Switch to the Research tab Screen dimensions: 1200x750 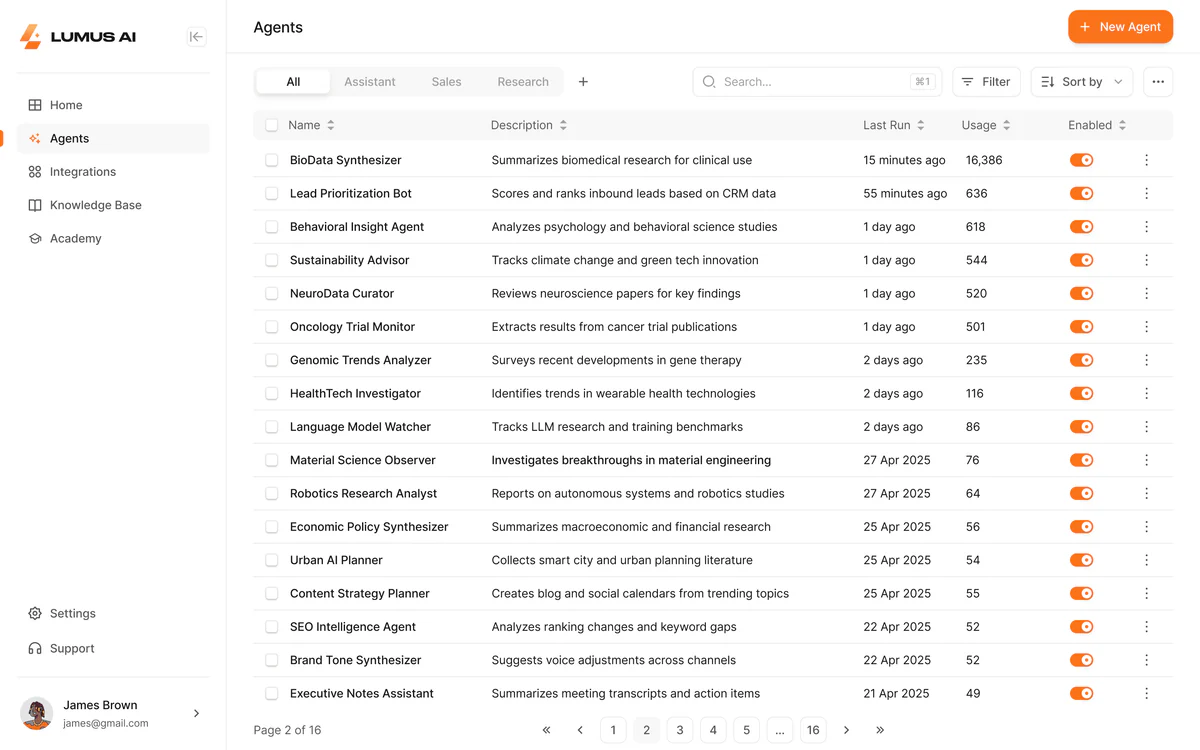523,82
